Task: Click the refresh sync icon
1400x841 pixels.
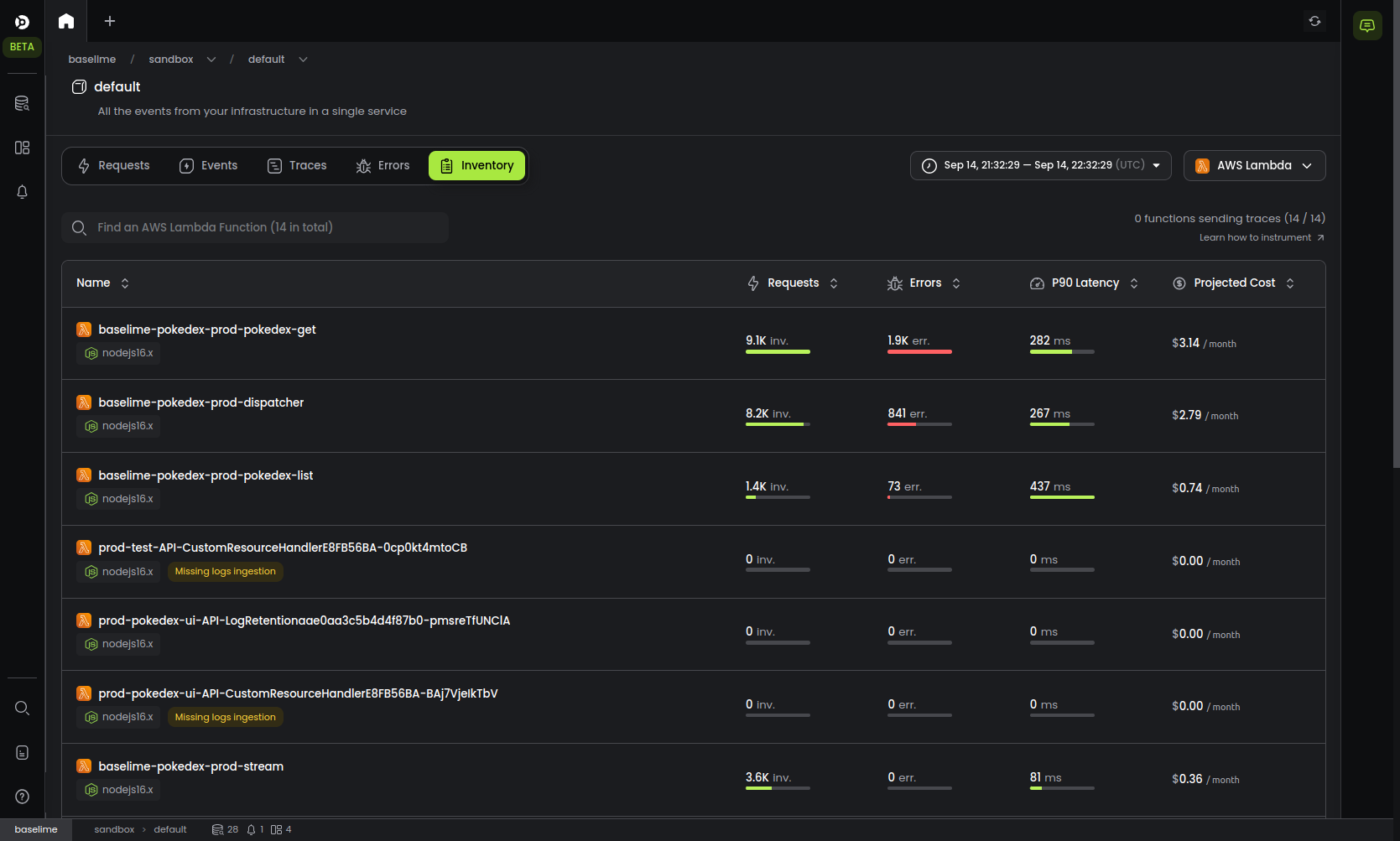Action: pos(1314,21)
